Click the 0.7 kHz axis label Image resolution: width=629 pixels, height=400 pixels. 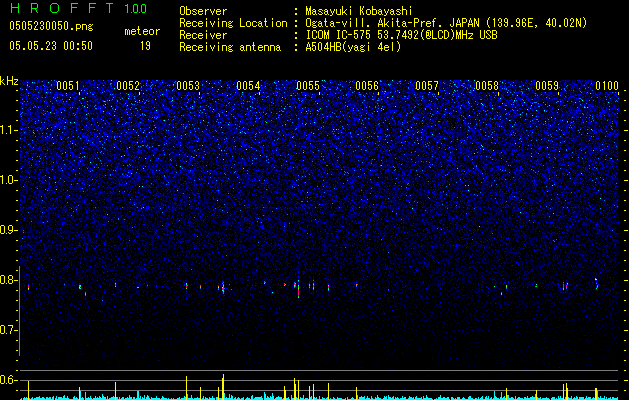(9, 330)
